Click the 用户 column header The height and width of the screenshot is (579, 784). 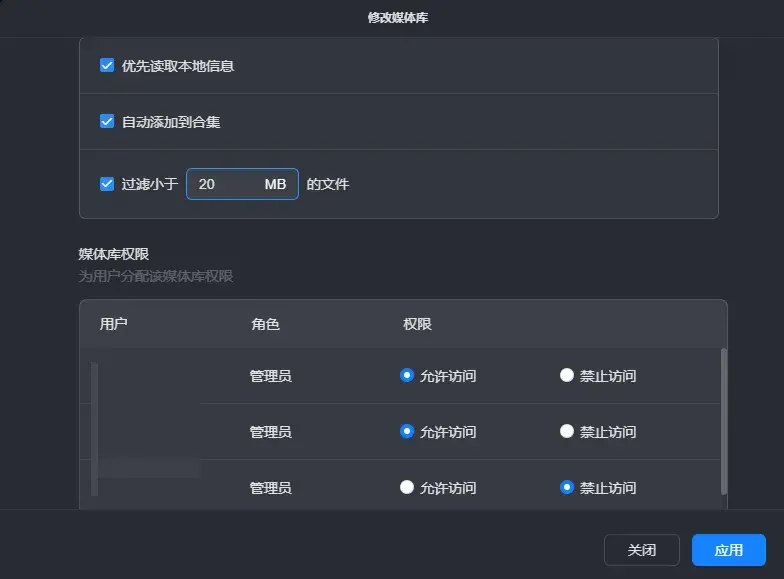click(x=114, y=324)
